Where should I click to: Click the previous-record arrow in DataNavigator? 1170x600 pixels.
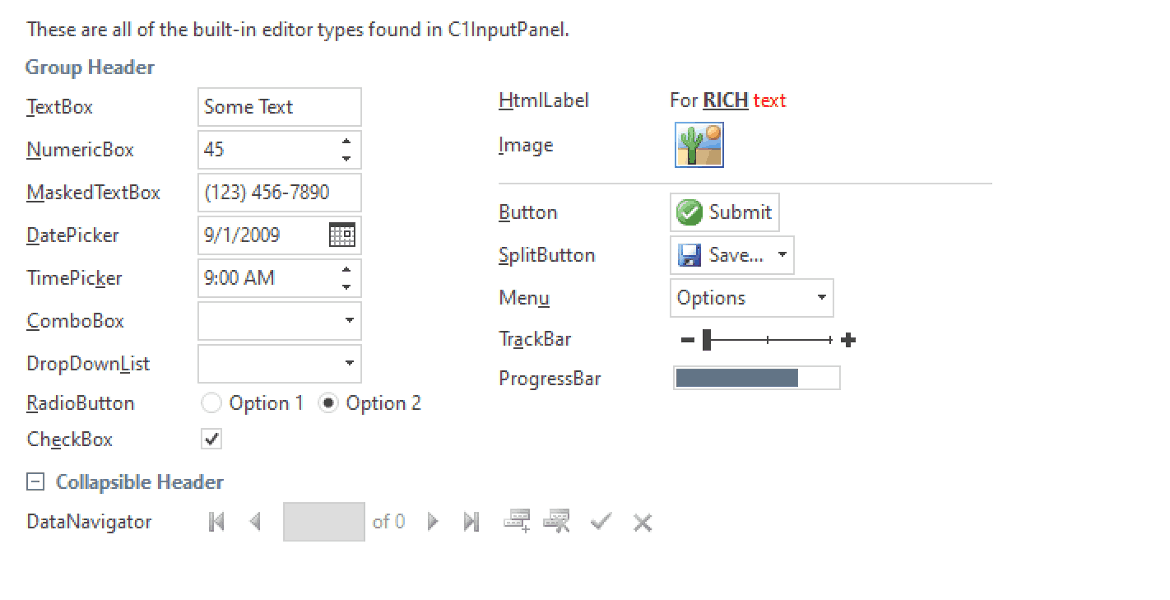pos(254,521)
